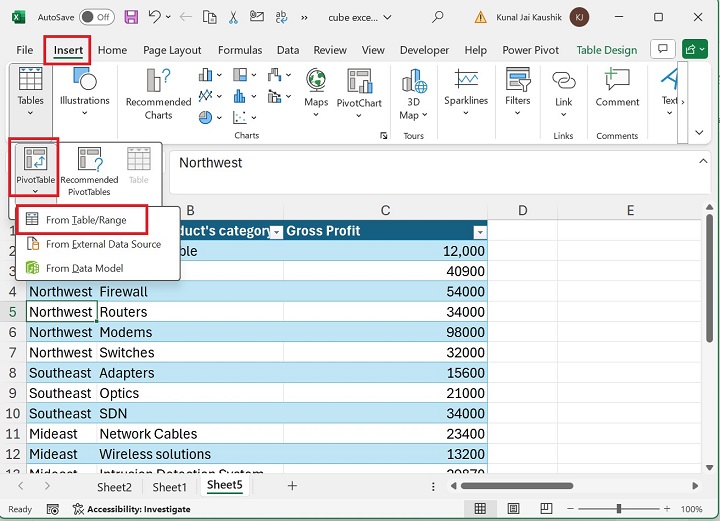
Task: Toggle the AutoSave switch
Action: pos(96,17)
